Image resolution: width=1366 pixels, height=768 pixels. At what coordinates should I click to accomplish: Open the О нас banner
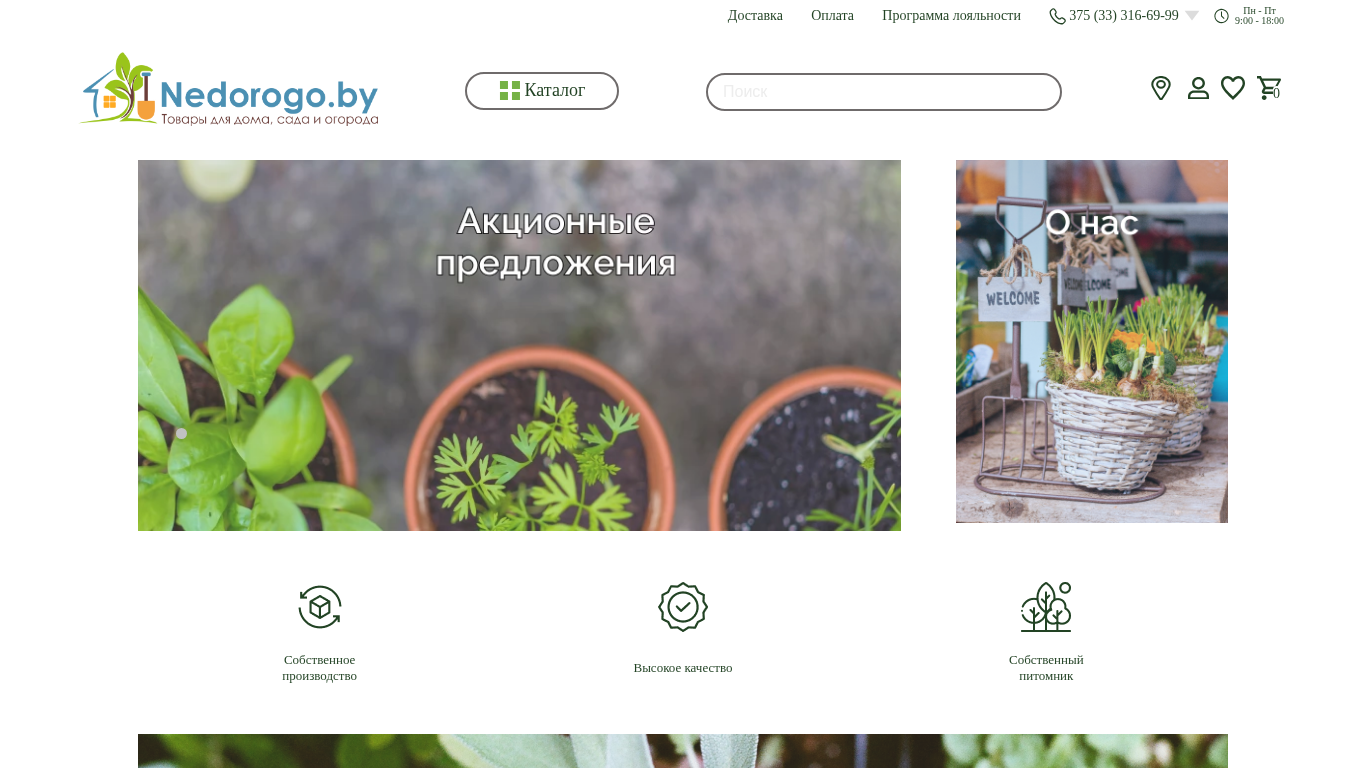pyautogui.click(x=1092, y=341)
